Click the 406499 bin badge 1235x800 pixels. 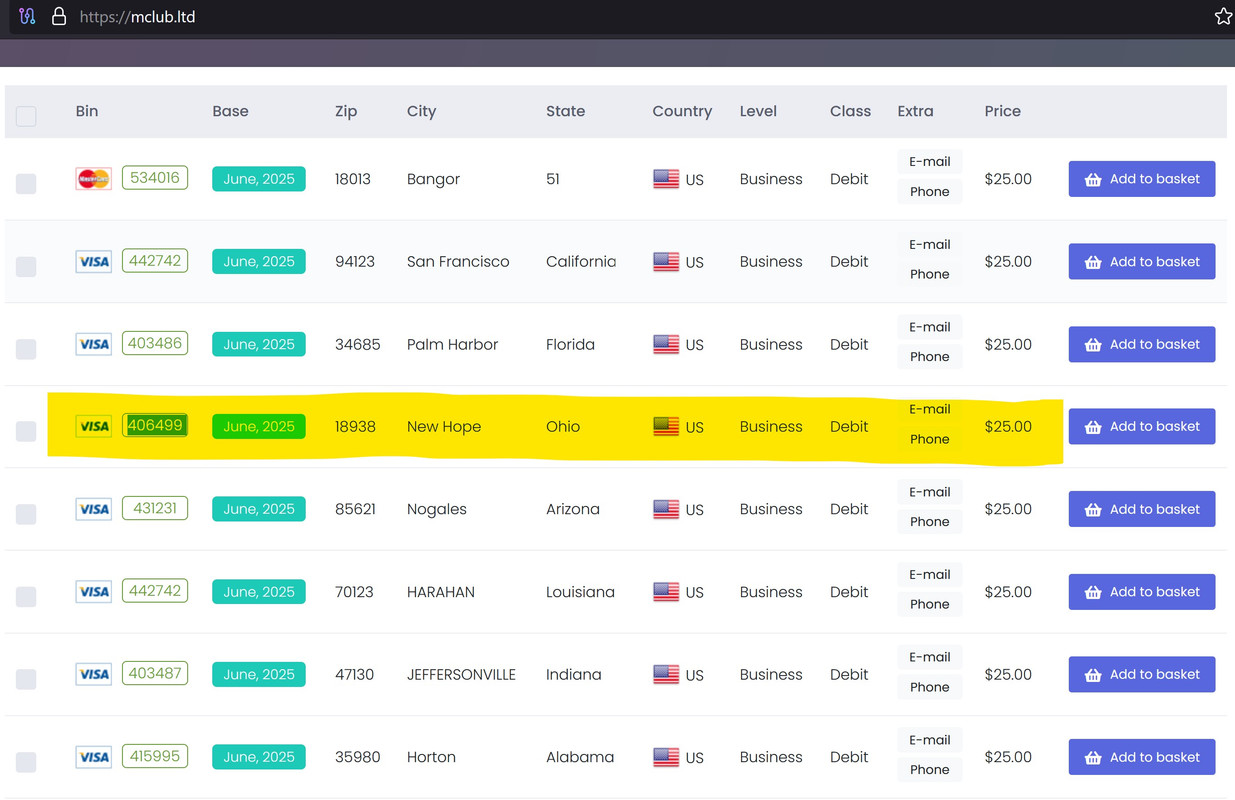tap(155, 426)
